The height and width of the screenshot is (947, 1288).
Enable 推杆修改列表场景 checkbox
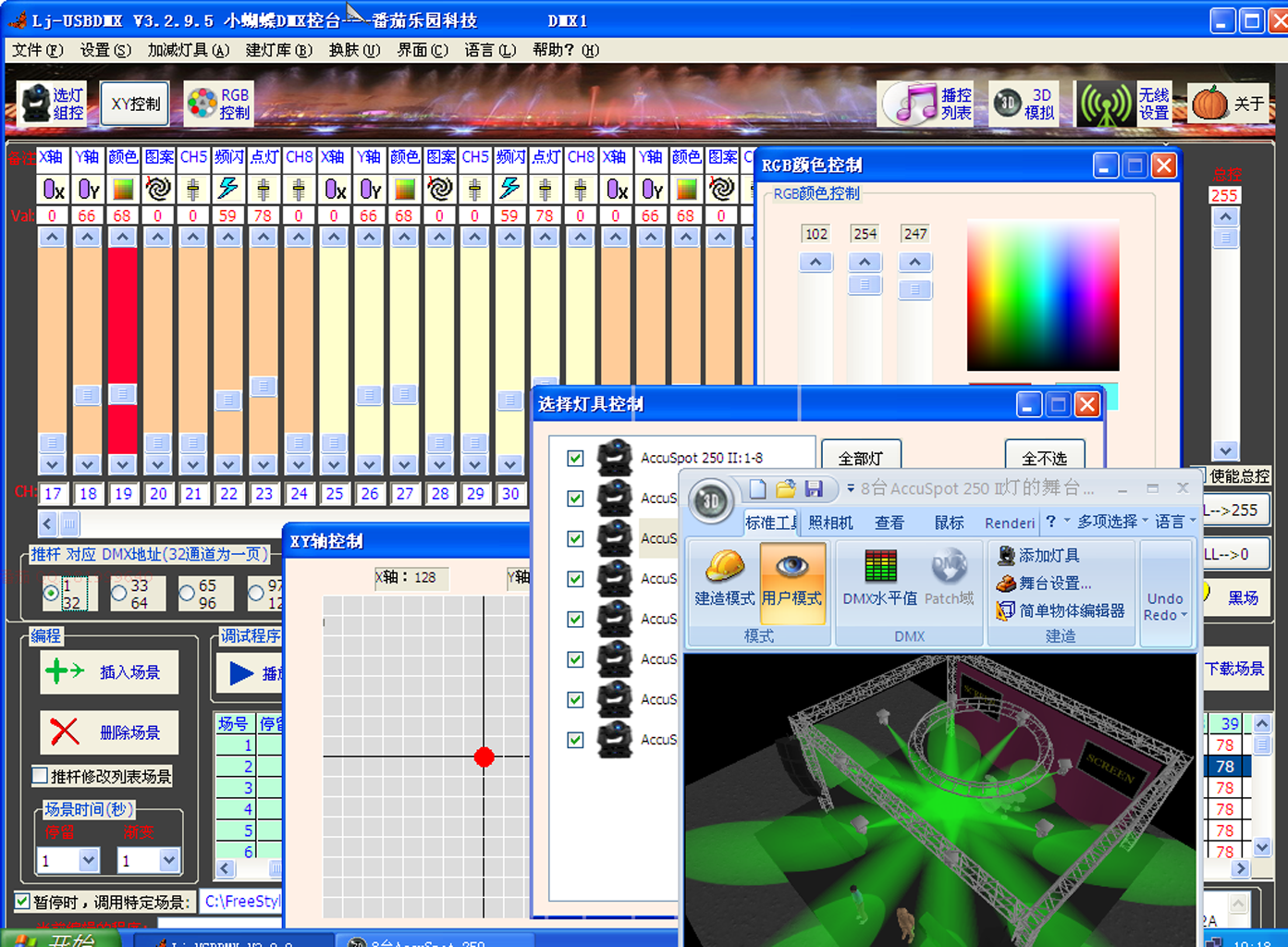click(x=40, y=776)
